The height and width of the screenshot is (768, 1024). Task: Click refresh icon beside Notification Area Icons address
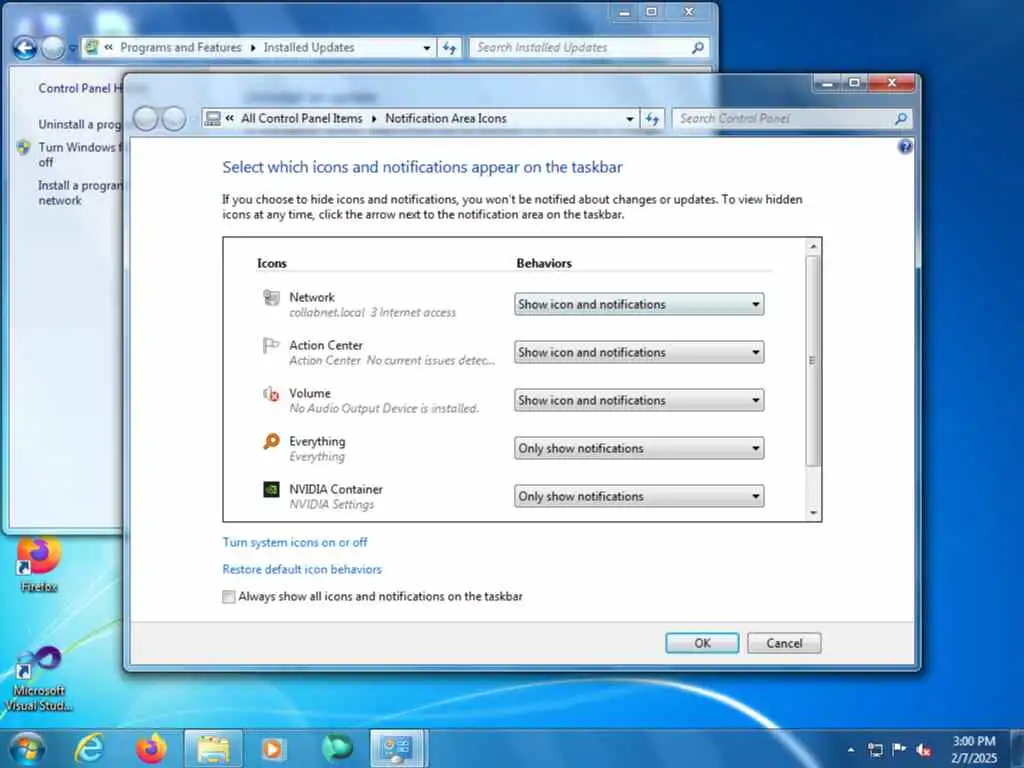click(x=652, y=119)
